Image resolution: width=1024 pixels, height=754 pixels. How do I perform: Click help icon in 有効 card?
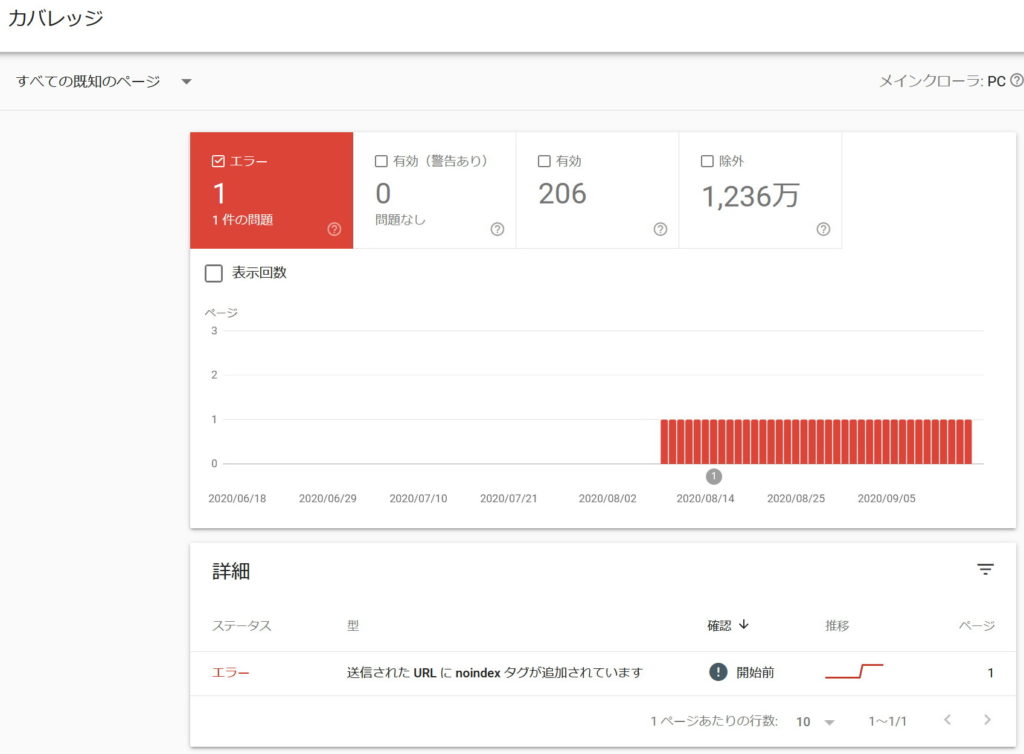[x=660, y=229]
